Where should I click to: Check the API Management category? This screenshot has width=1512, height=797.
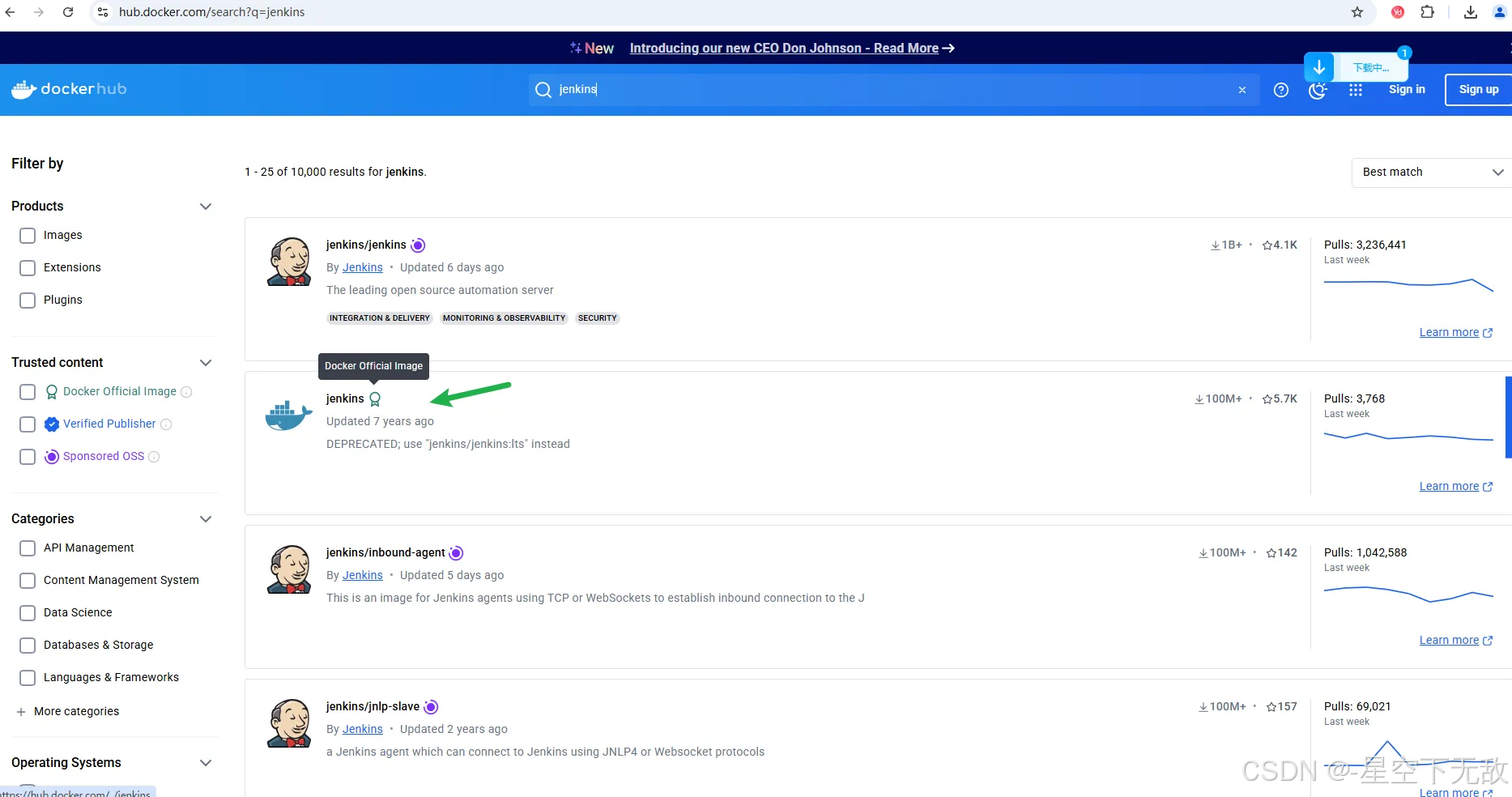pos(28,548)
